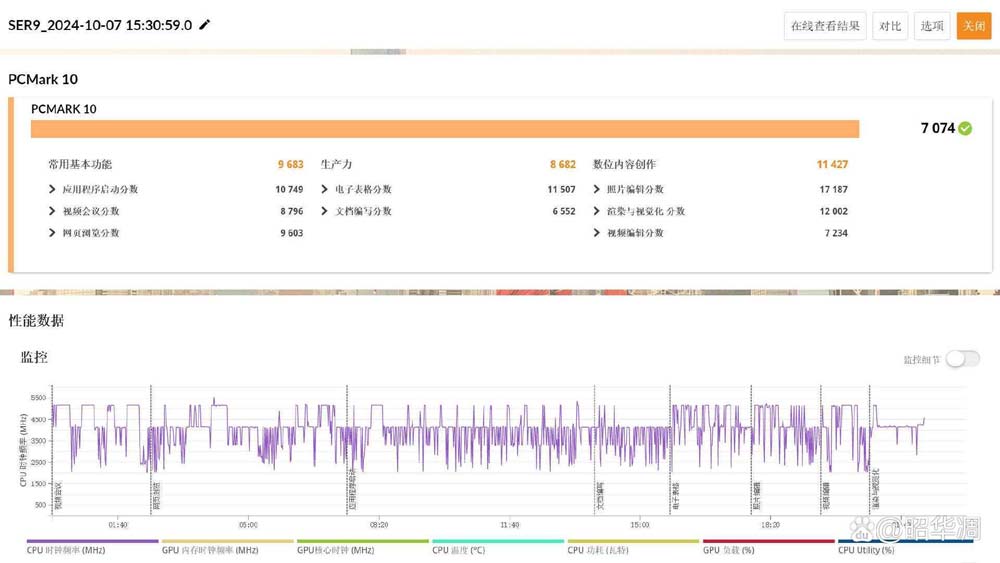Select the GPU 内存时钟频率 (MHz) legend tab
The height and width of the screenshot is (563, 1000).
tap(228, 547)
